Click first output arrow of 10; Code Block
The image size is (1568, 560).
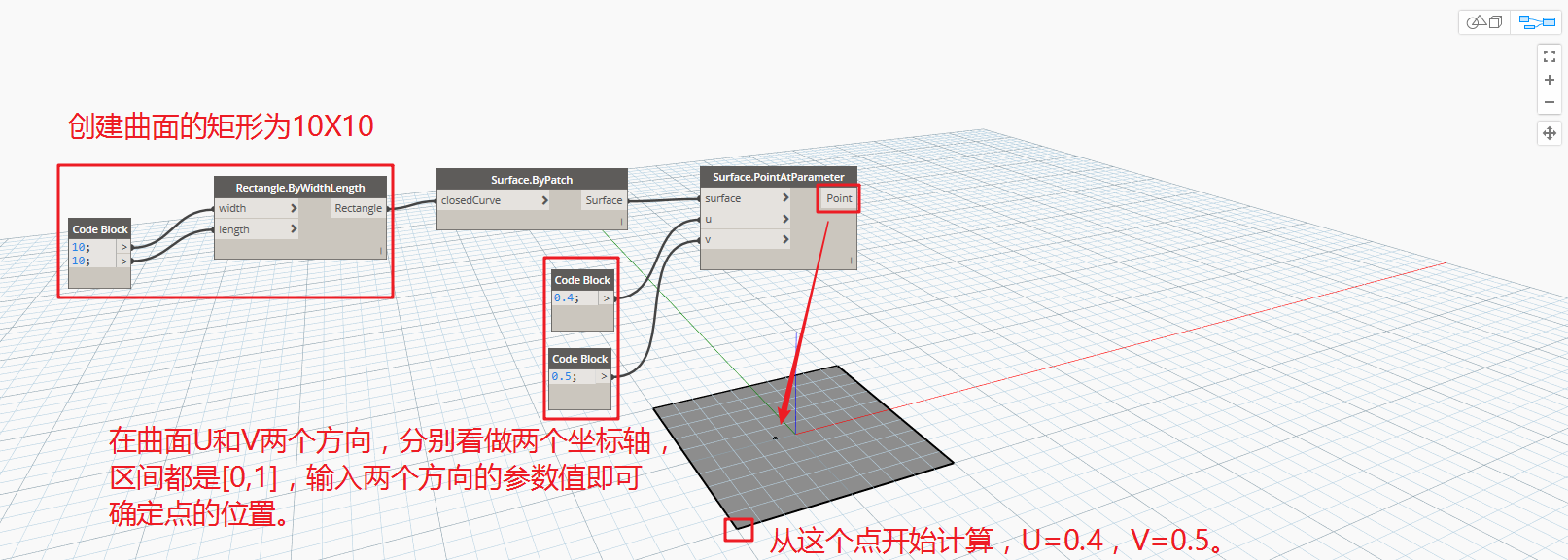[x=123, y=247]
